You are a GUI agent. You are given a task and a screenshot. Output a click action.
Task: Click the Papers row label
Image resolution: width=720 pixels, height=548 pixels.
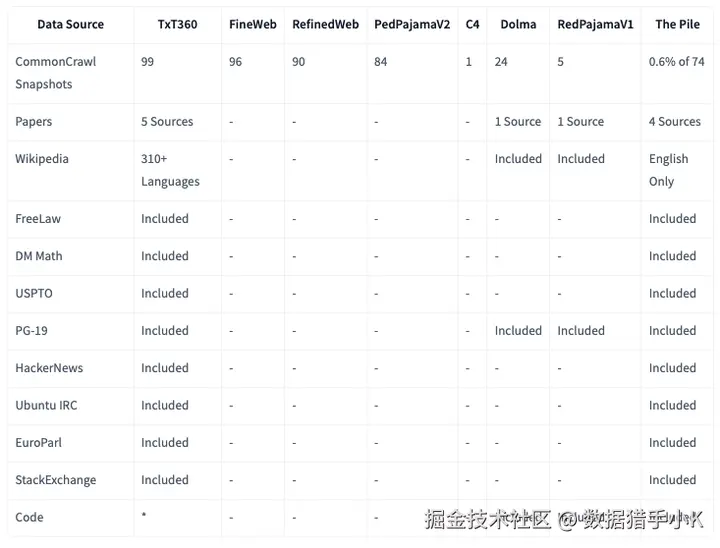34,122
